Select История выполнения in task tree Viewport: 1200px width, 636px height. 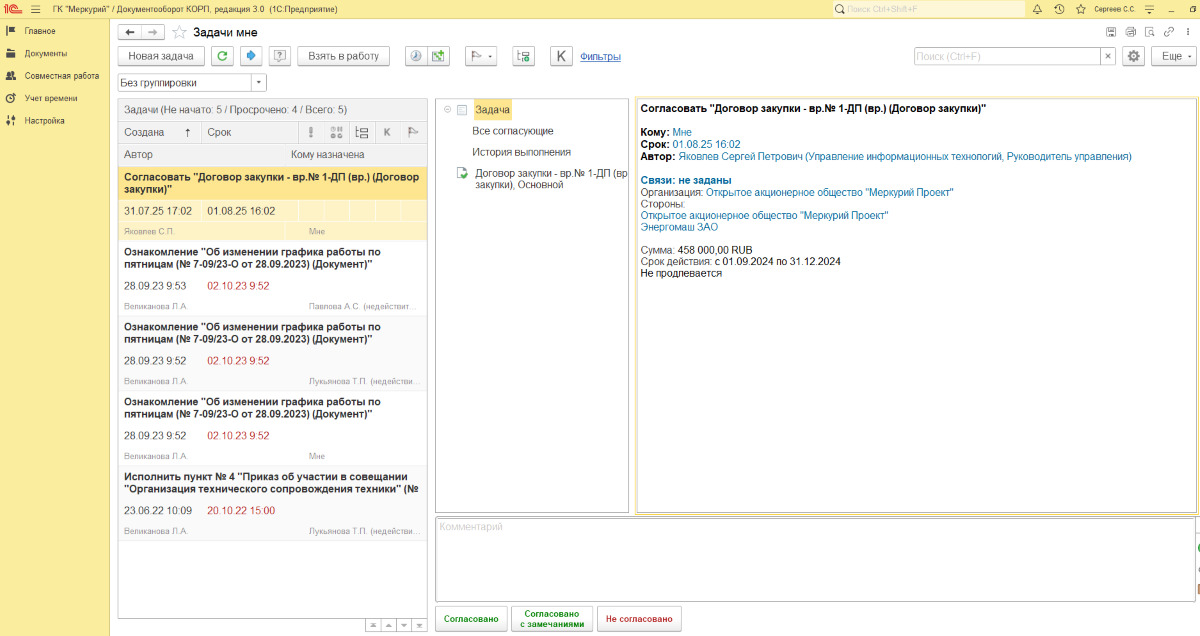tap(521, 152)
